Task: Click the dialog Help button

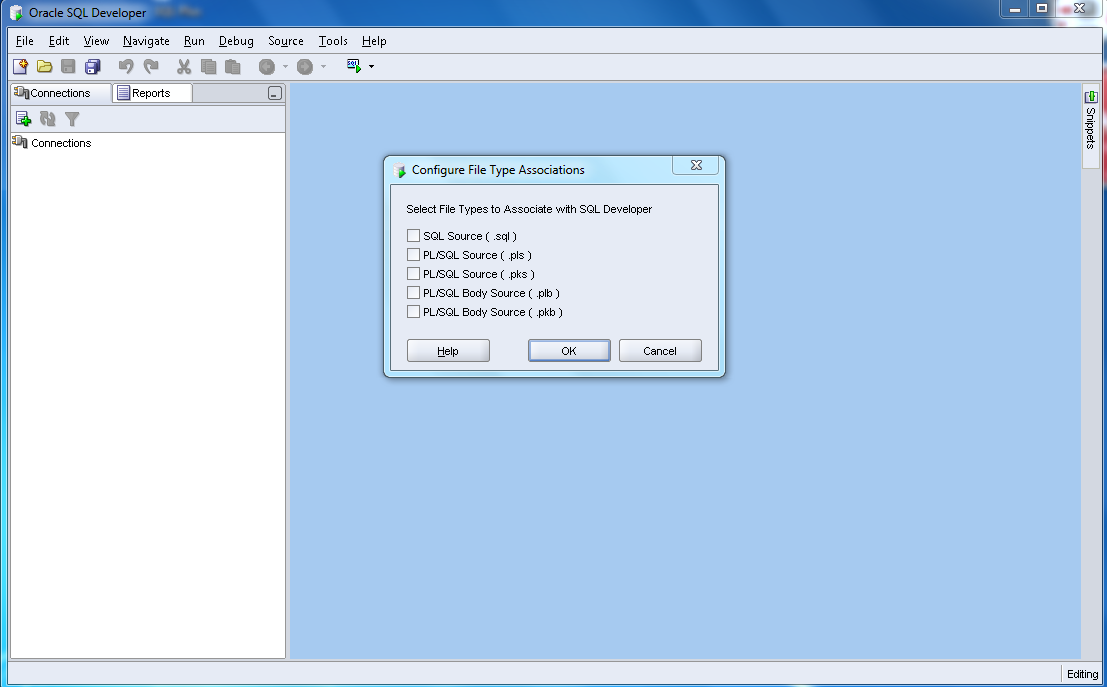Action: pos(448,351)
